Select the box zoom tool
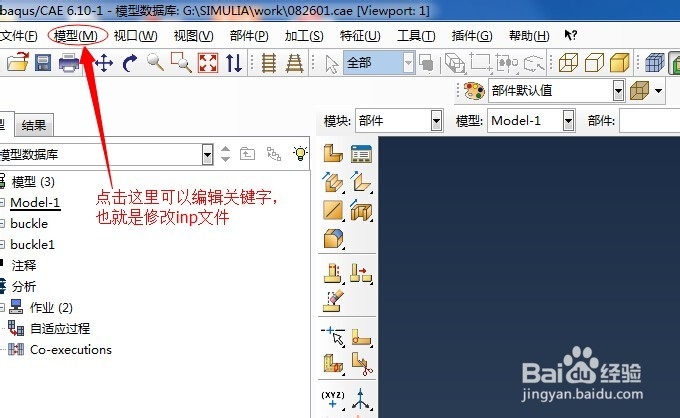 [x=181, y=63]
